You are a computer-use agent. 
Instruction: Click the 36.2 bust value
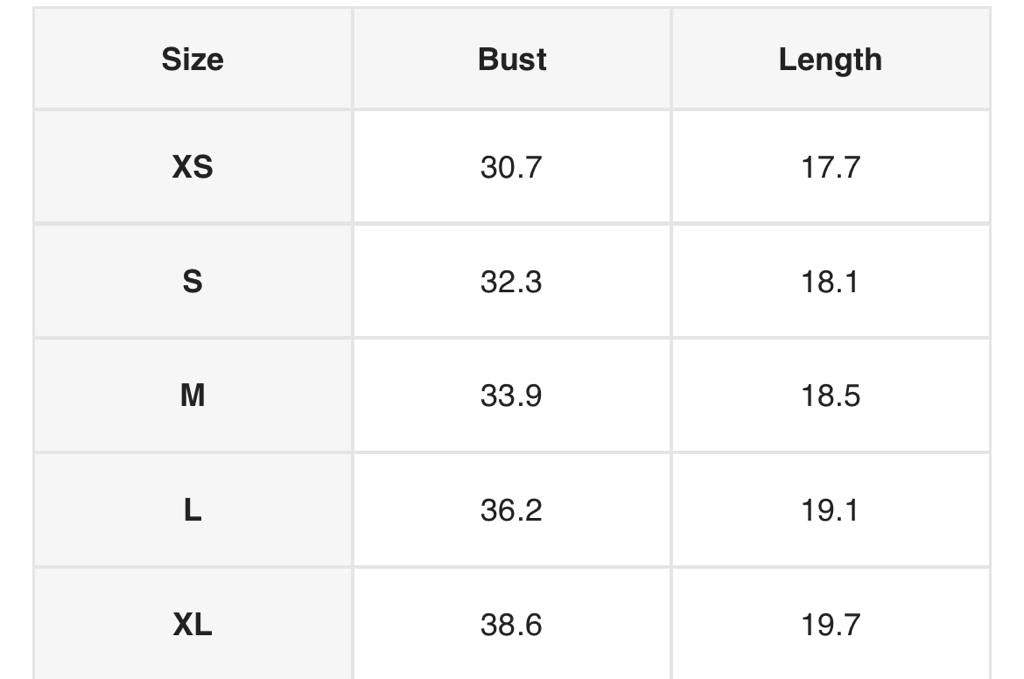[x=511, y=511]
